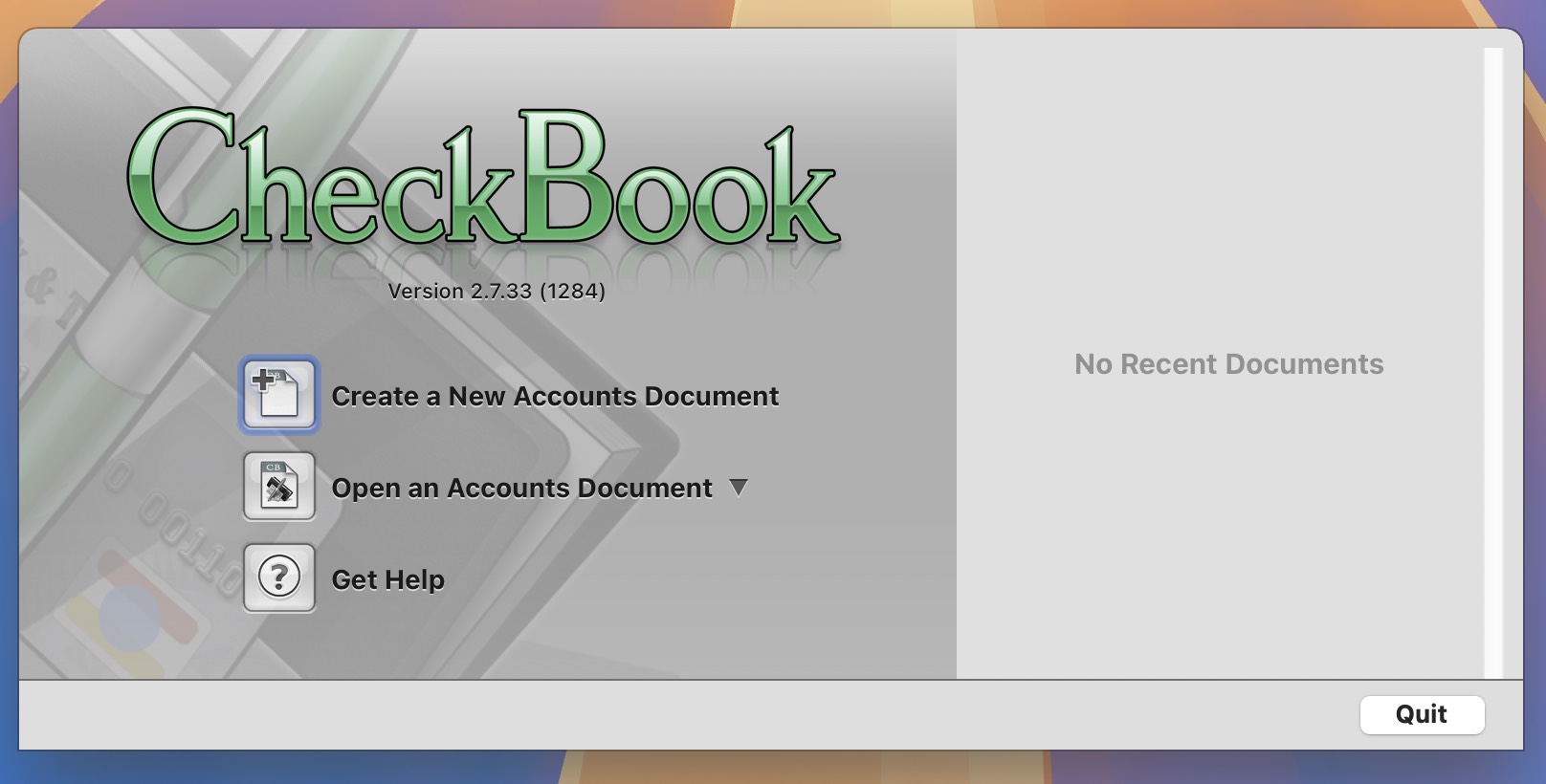1546x784 pixels.
Task: Select 'Create a New Accounts Document' label
Action: click(555, 396)
